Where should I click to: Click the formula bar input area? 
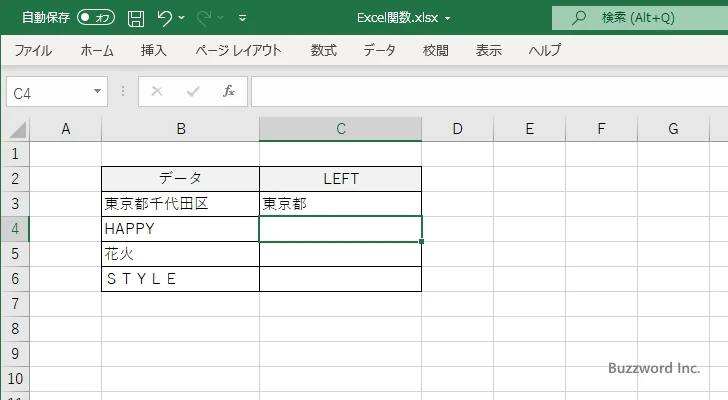(489, 92)
